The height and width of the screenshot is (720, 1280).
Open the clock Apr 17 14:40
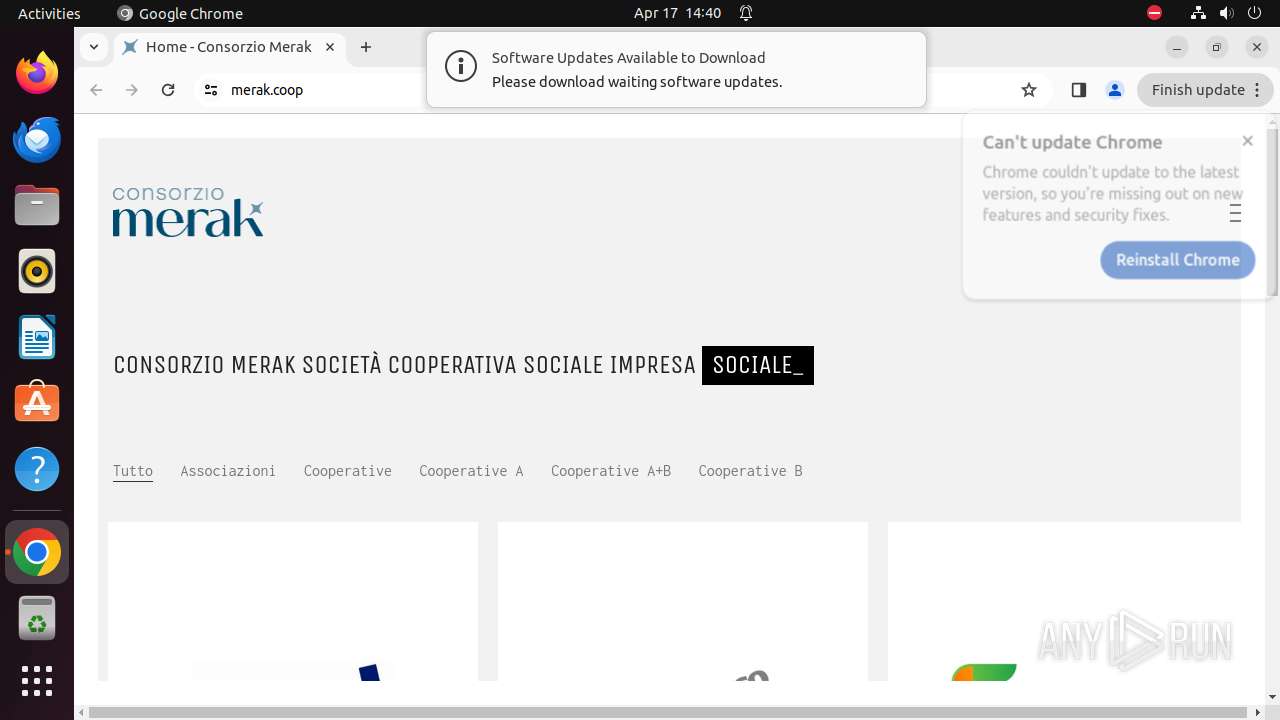(677, 13)
